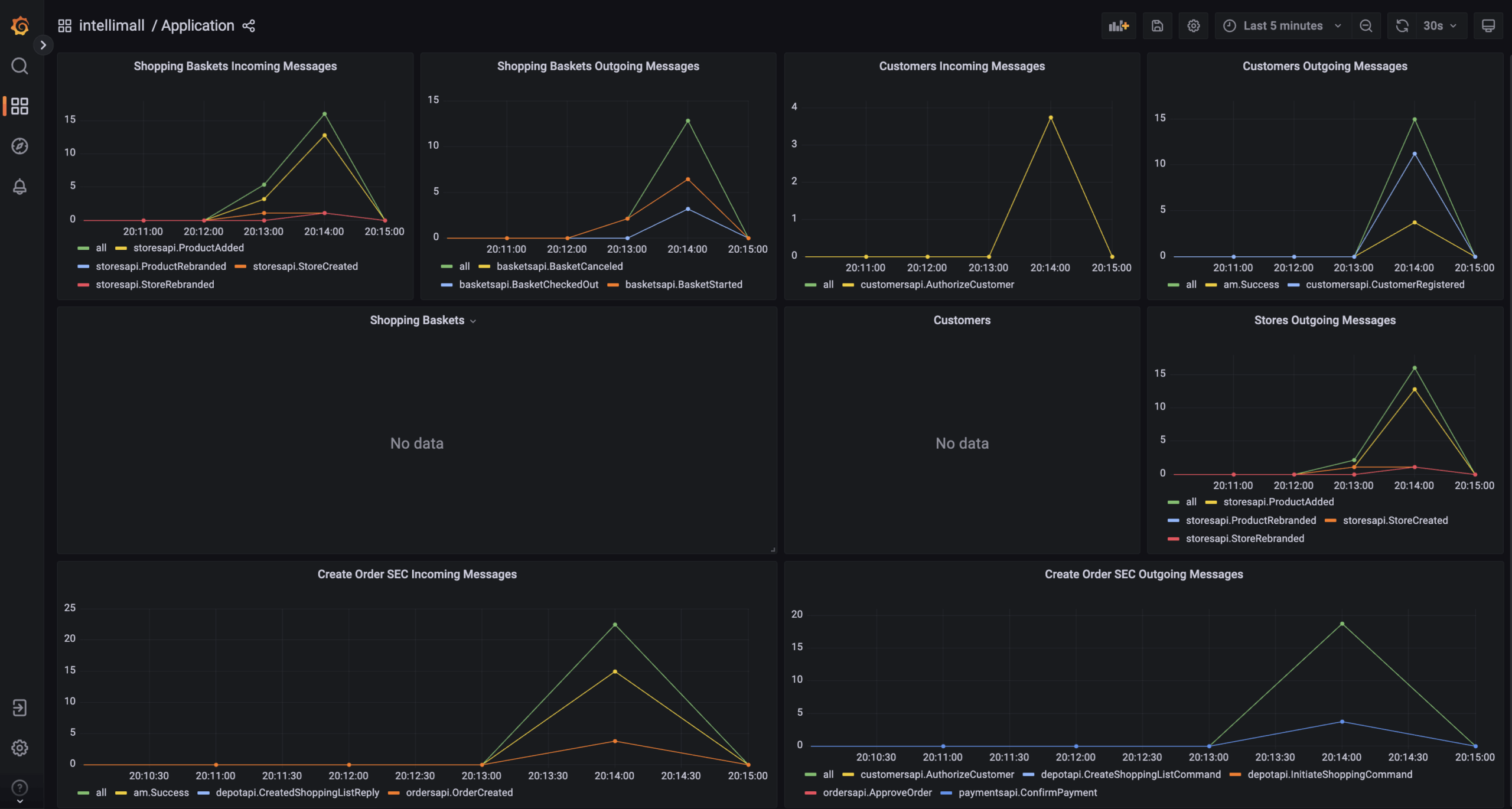Open the Grafana home logo

20,25
